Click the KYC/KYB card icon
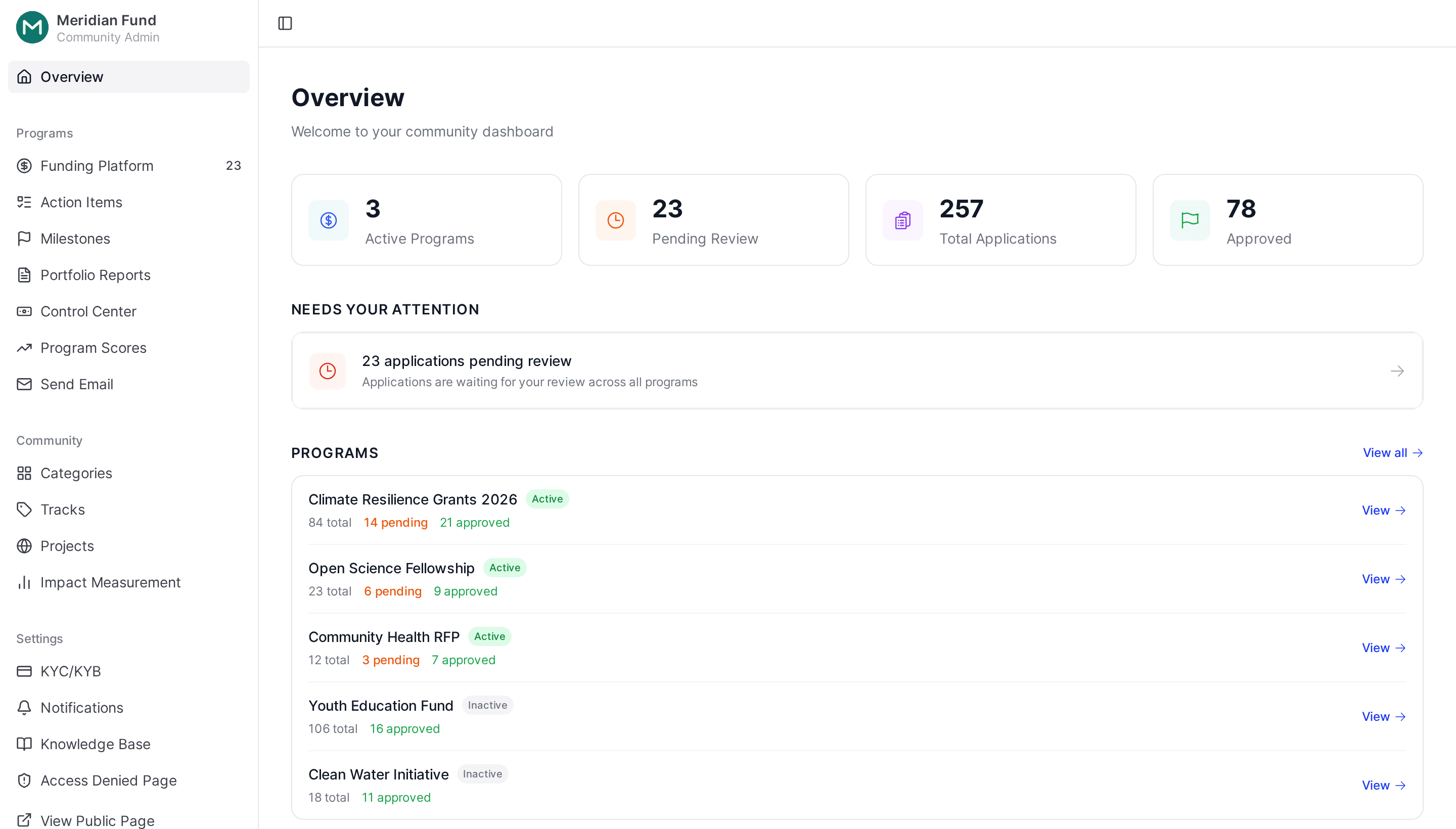This screenshot has height=829, width=1456. tap(24, 671)
